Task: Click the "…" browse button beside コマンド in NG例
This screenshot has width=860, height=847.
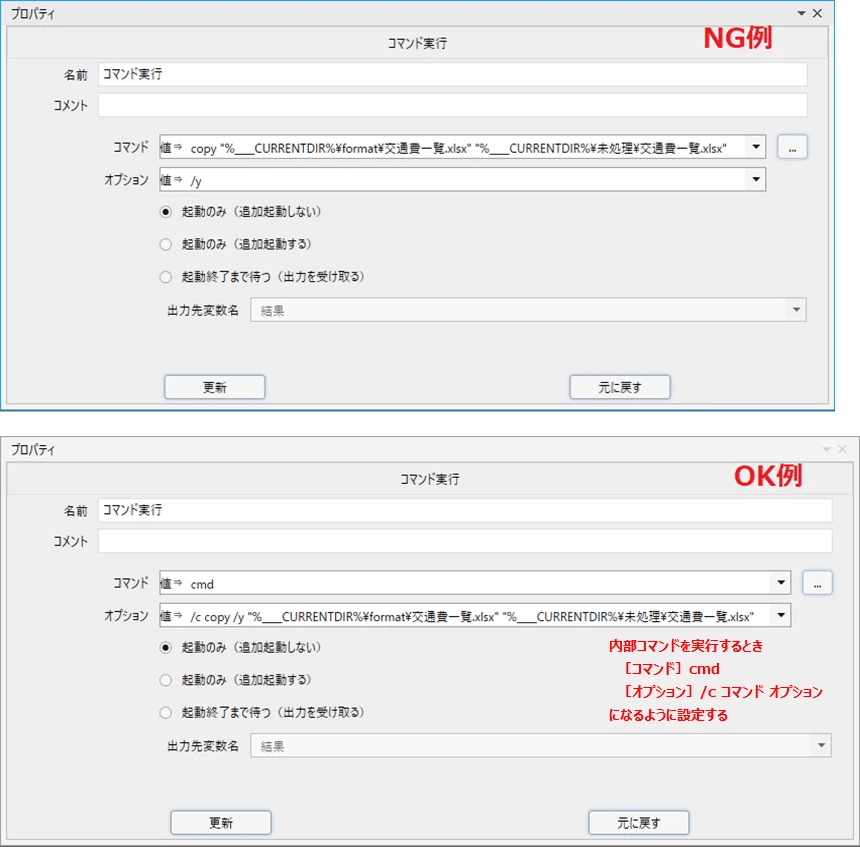Action: click(792, 146)
